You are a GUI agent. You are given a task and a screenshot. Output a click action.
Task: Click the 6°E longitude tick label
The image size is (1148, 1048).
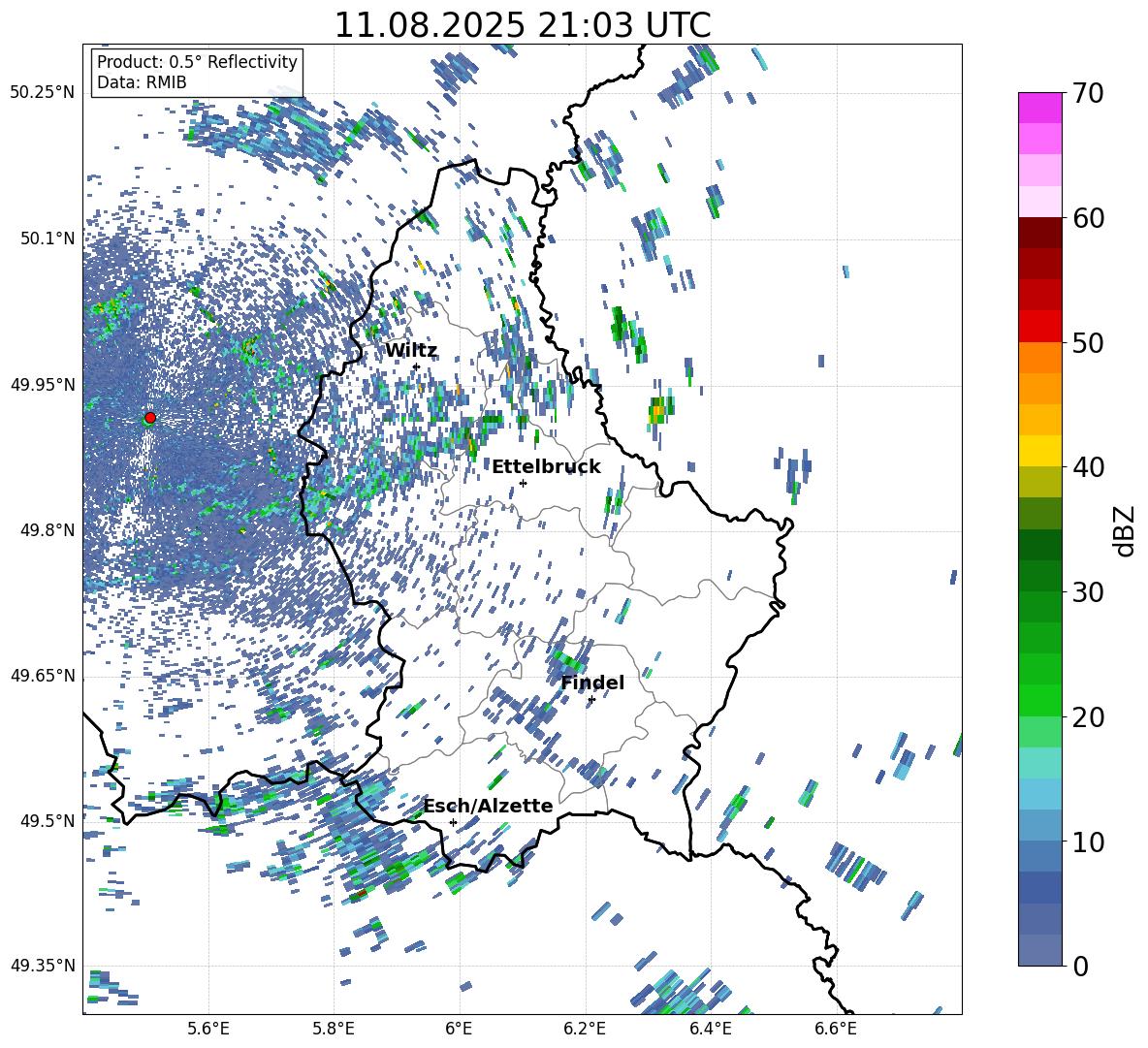pyautogui.click(x=459, y=1029)
